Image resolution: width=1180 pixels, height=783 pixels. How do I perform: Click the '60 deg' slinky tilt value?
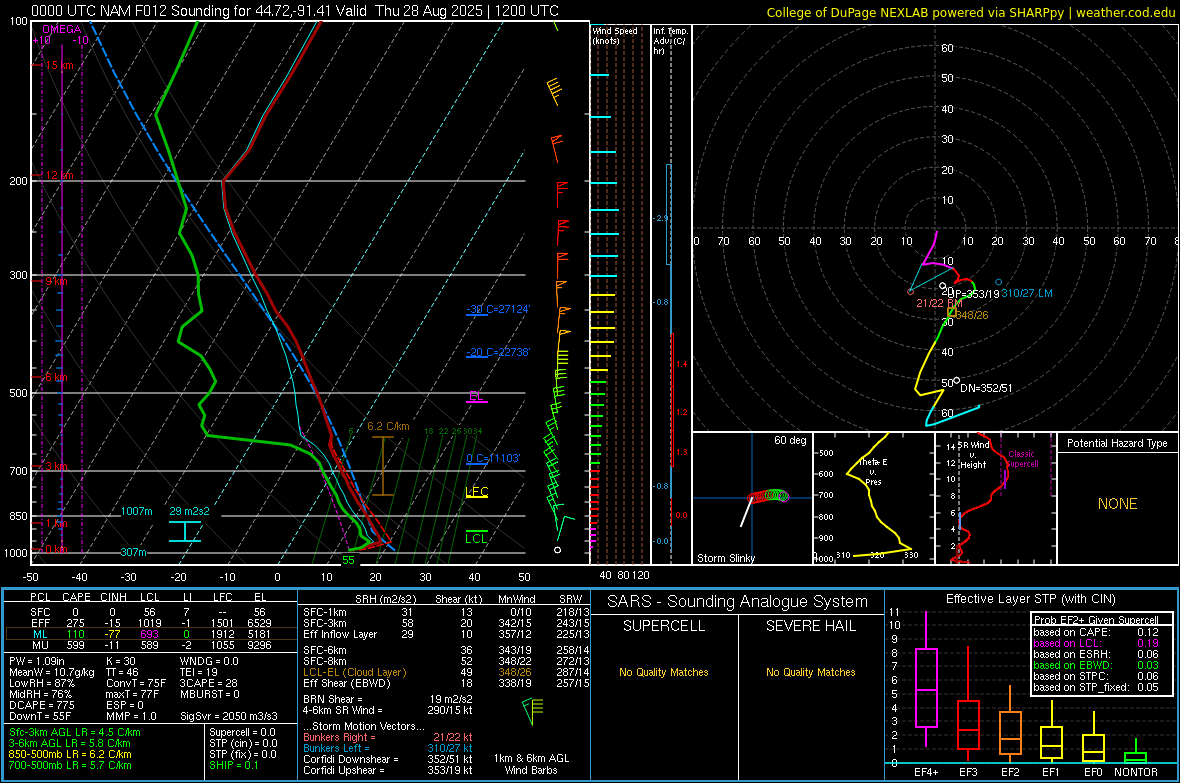pyautogui.click(x=790, y=440)
